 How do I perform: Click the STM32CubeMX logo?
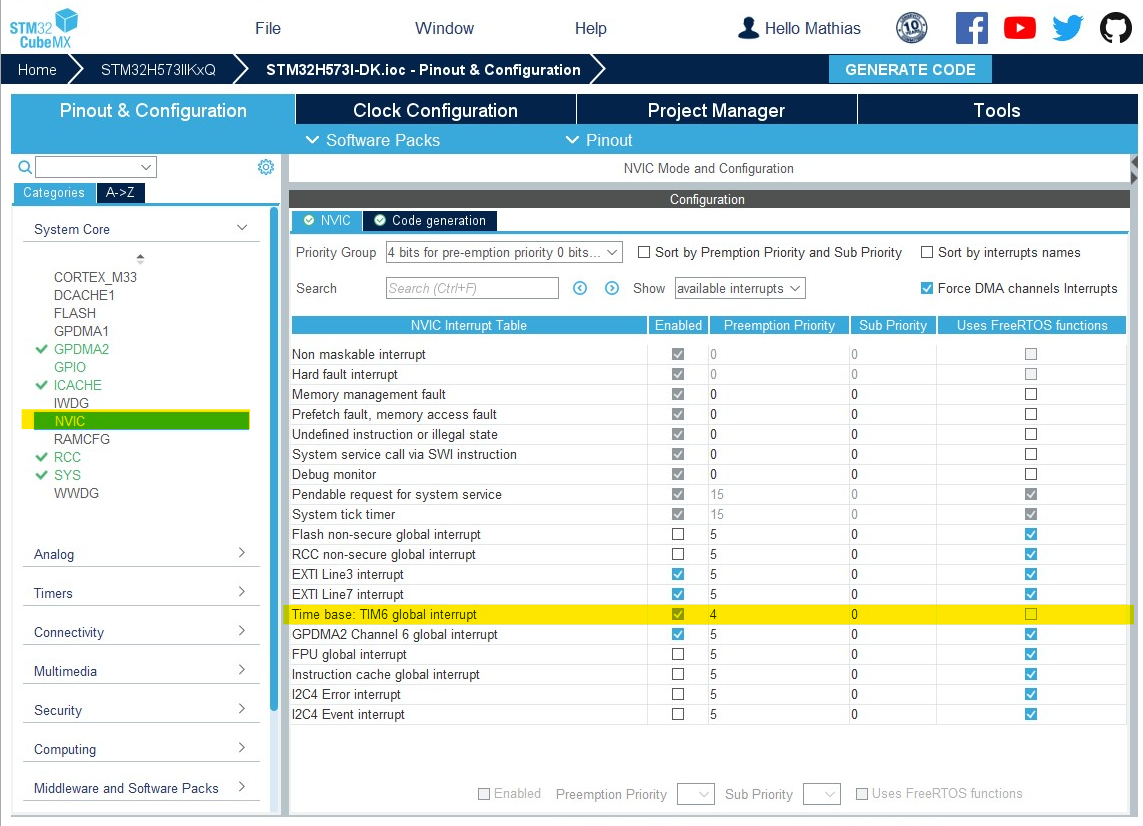44,28
